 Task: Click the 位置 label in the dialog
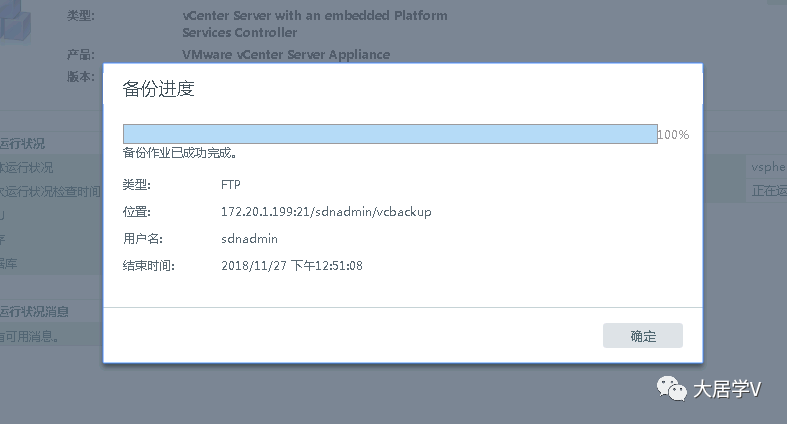click(x=135, y=212)
